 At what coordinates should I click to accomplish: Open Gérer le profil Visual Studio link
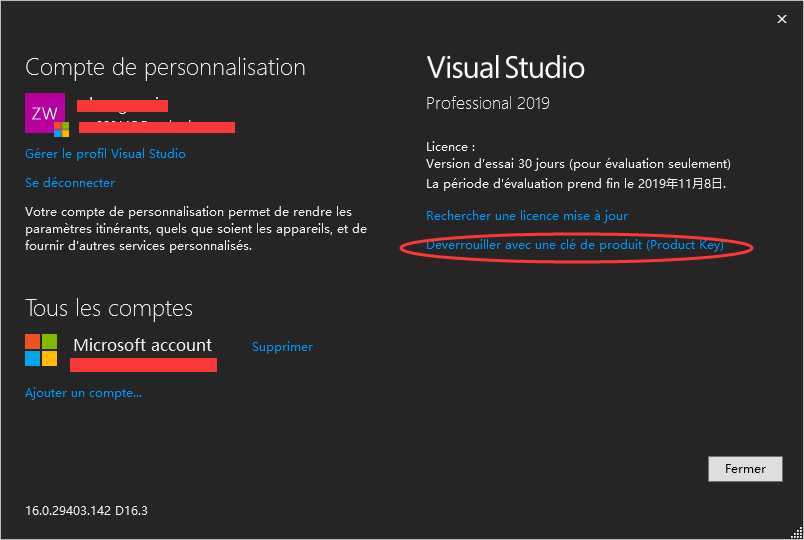click(105, 153)
